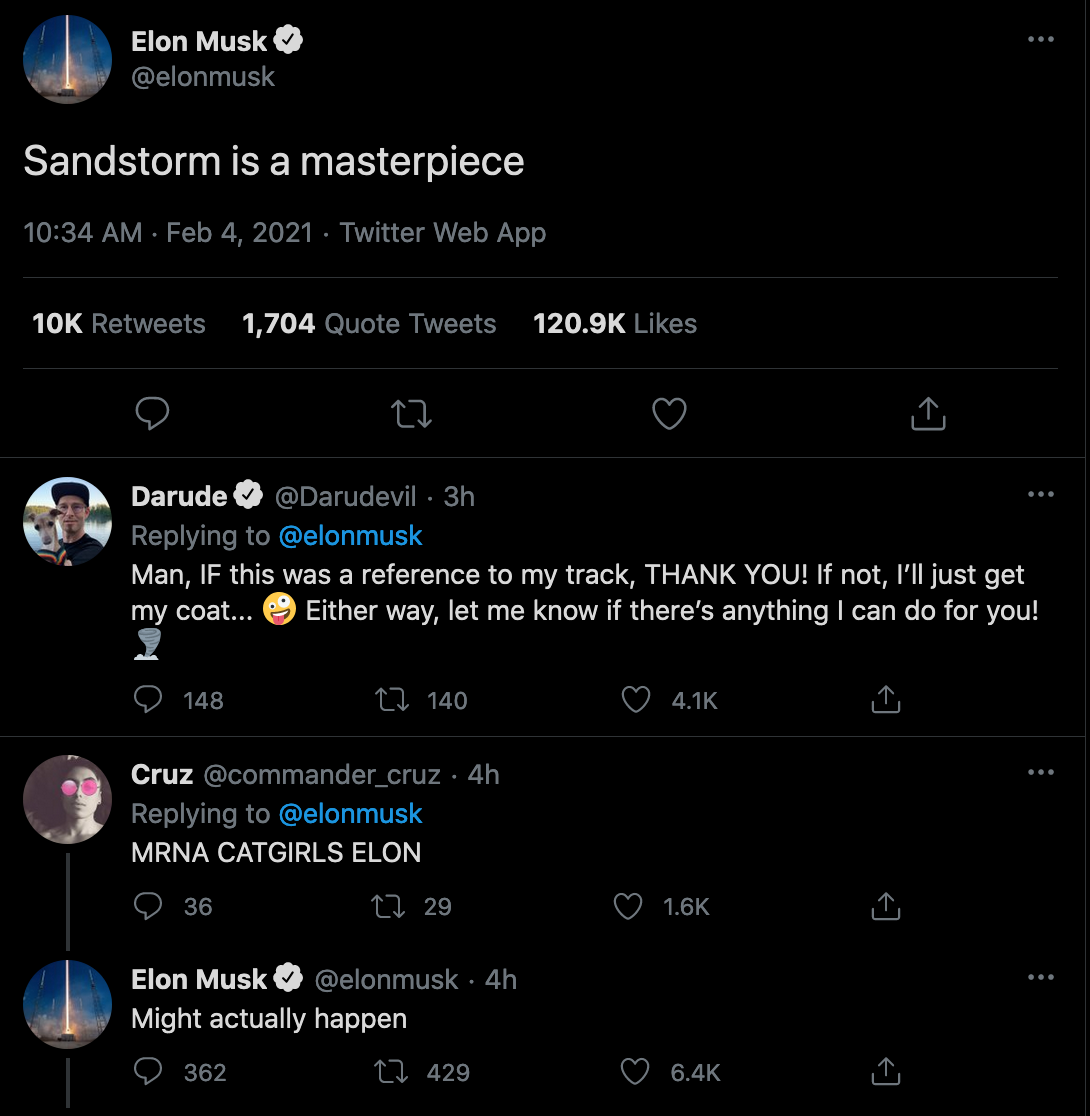Screen dimensions: 1090x1116
Task: Open more options on Cruz's reply
Action: click(x=1040, y=772)
